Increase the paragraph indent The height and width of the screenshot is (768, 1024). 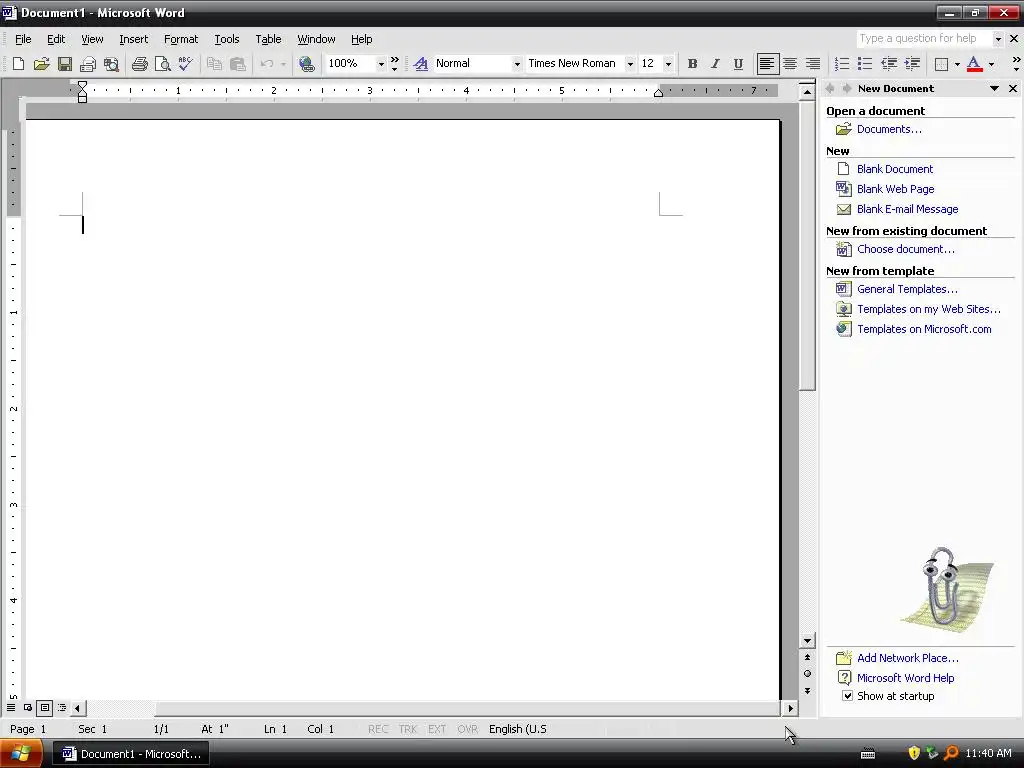tap(912, 64)
